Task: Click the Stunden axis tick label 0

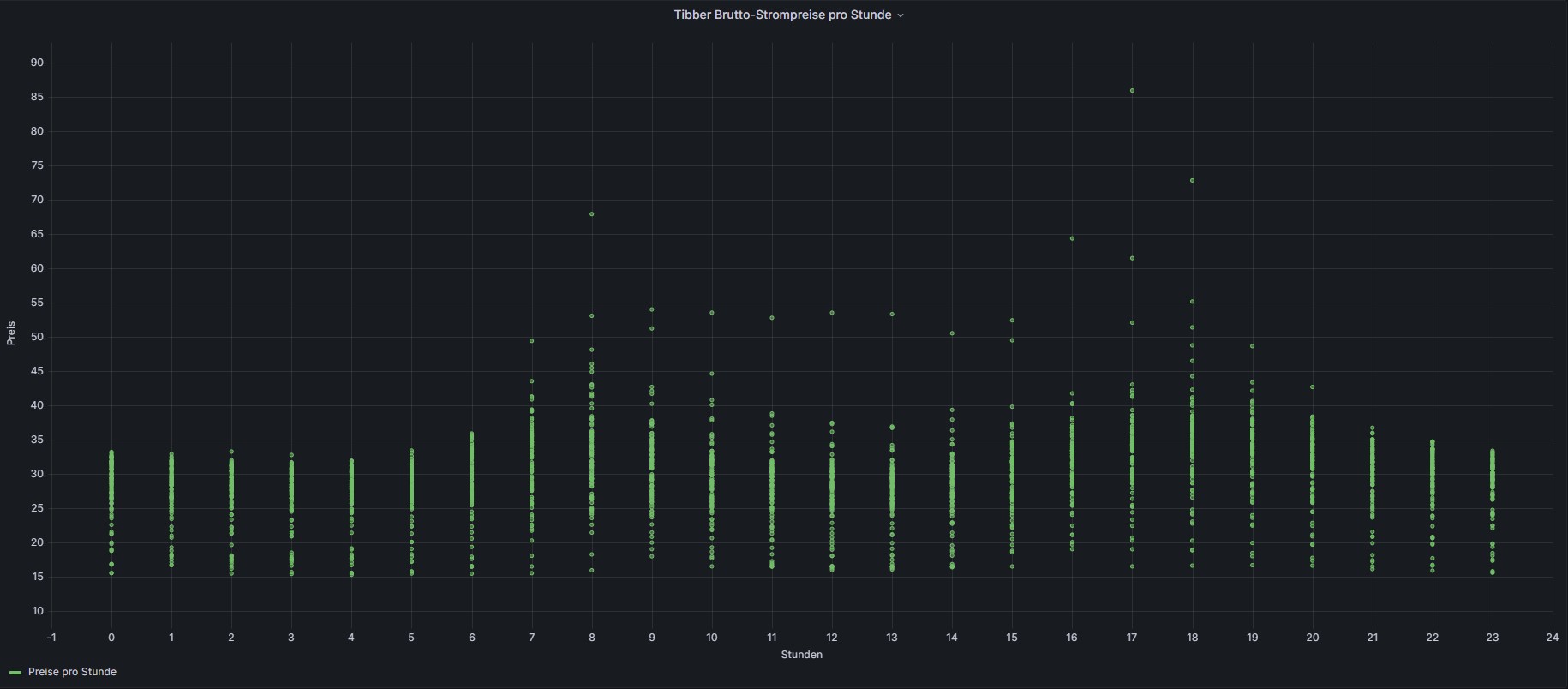Action: pyautogui.click(x=111, y=638)
